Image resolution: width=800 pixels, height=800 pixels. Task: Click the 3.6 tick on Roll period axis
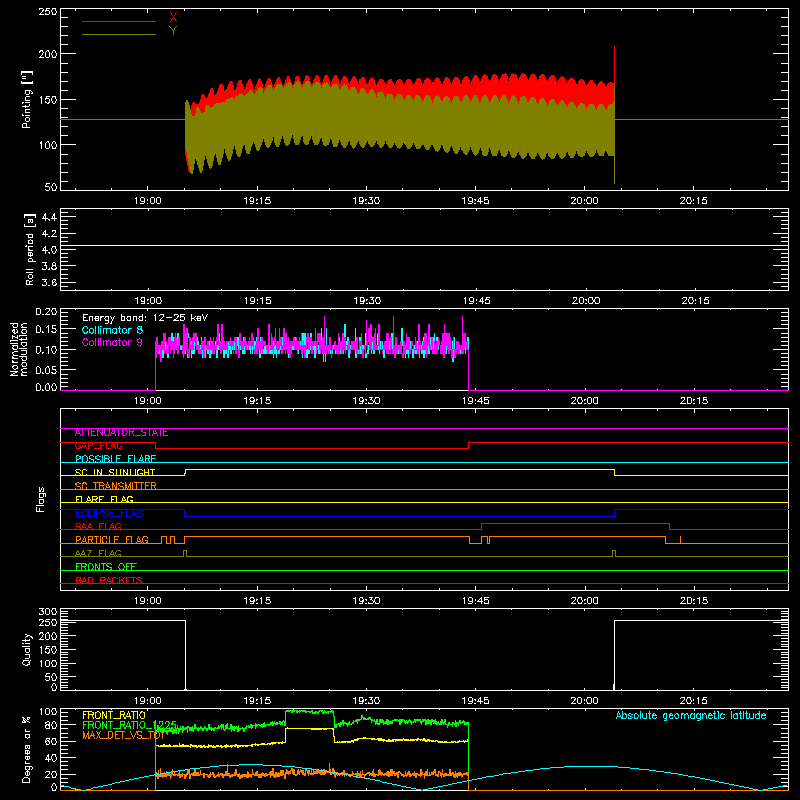tap(49, 282)
